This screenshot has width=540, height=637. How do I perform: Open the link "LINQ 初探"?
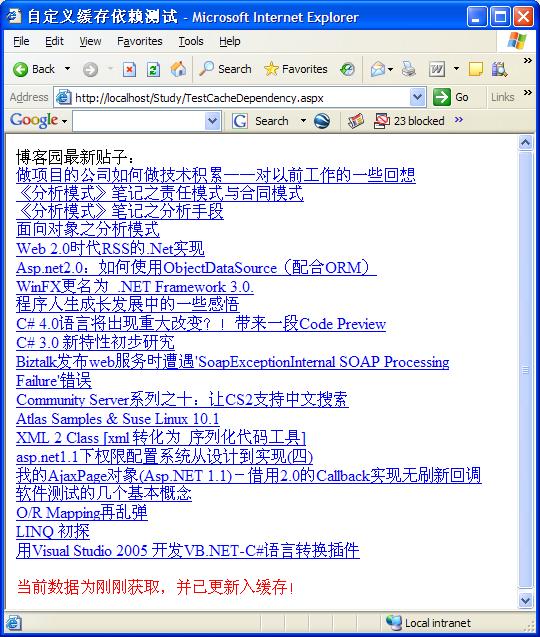point(53,532)
